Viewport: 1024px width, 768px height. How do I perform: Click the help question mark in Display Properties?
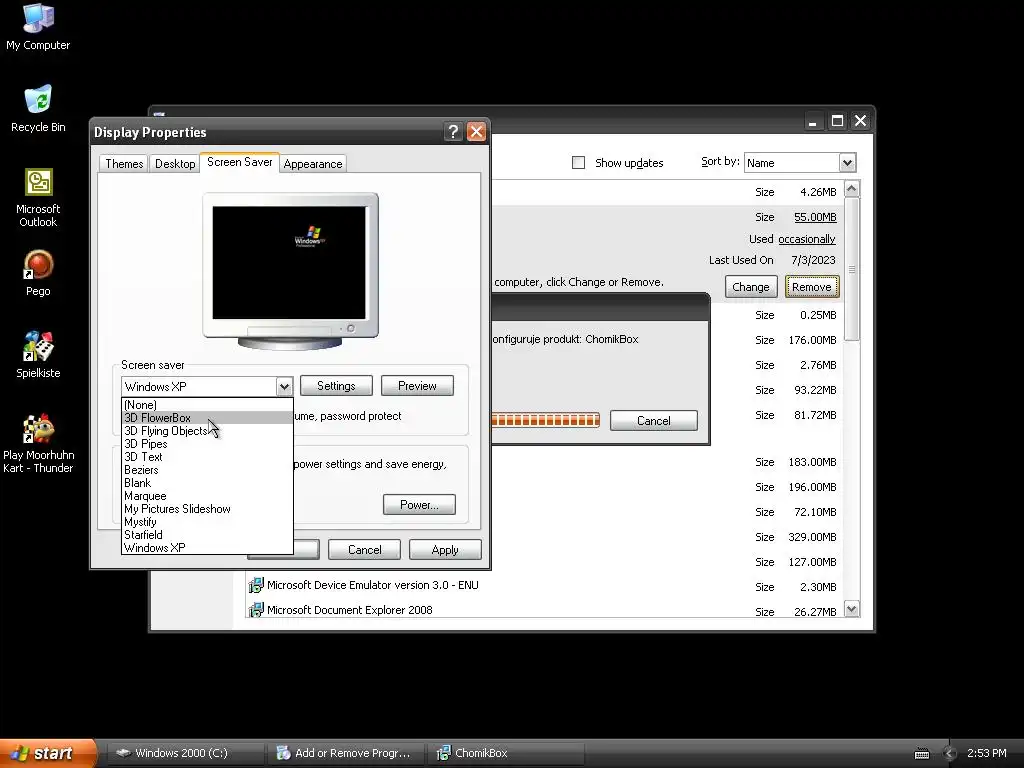453,132
